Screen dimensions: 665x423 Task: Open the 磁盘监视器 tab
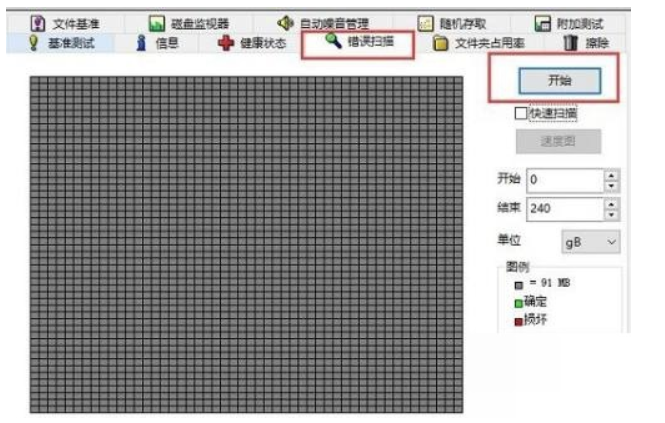click(189, 23)
